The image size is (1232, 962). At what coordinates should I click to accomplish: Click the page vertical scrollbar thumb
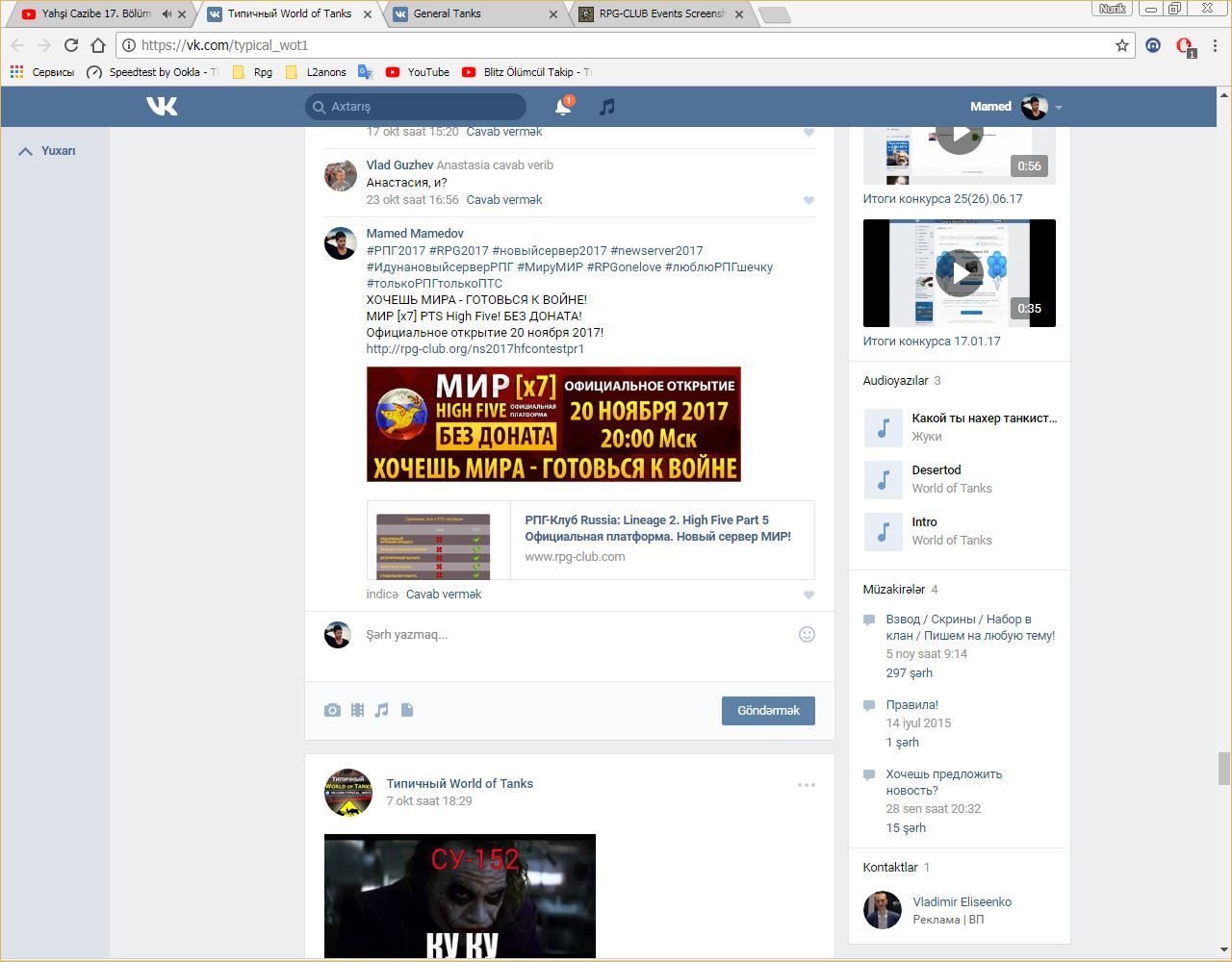click(x=1224, y=769)
